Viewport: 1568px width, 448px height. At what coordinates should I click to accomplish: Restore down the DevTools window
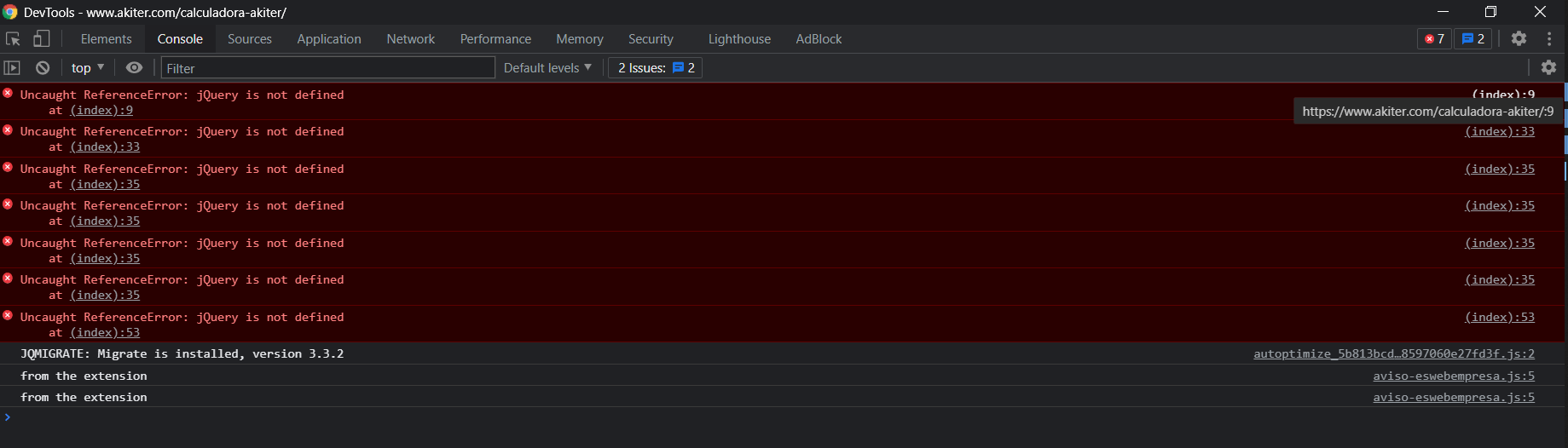(1490, 12)
